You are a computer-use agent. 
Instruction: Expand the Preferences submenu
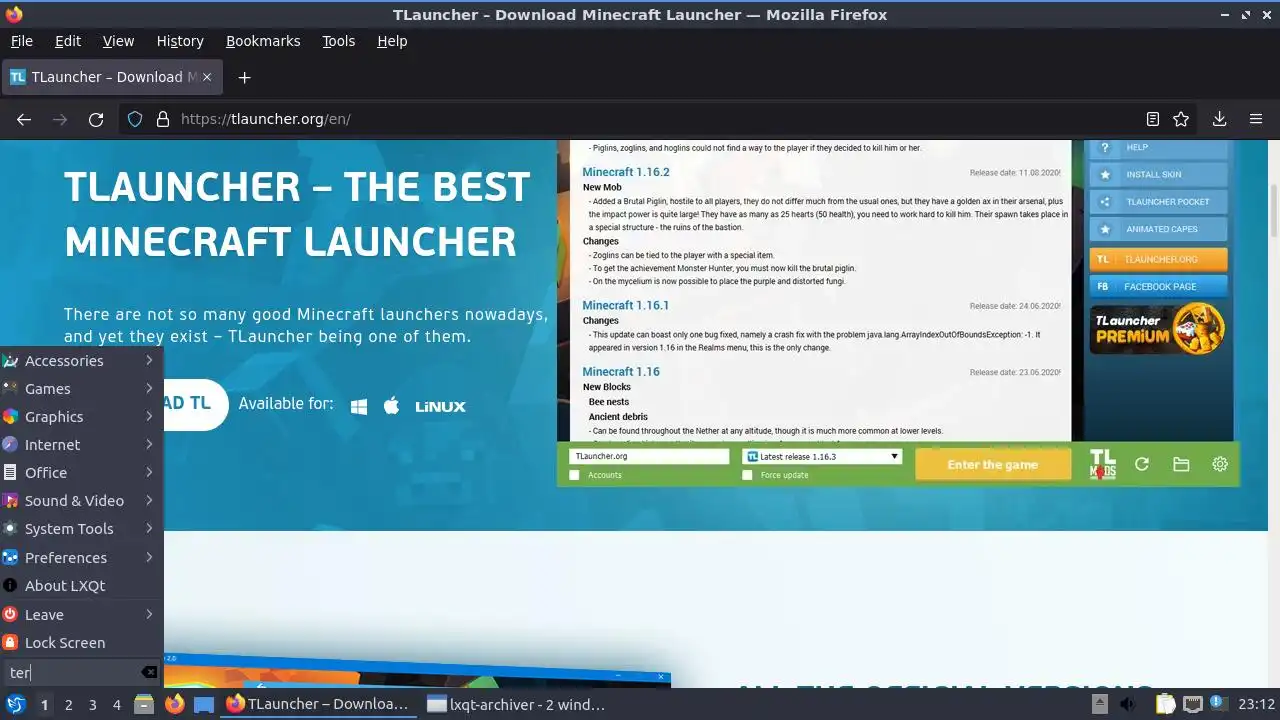tap(81, 557)
